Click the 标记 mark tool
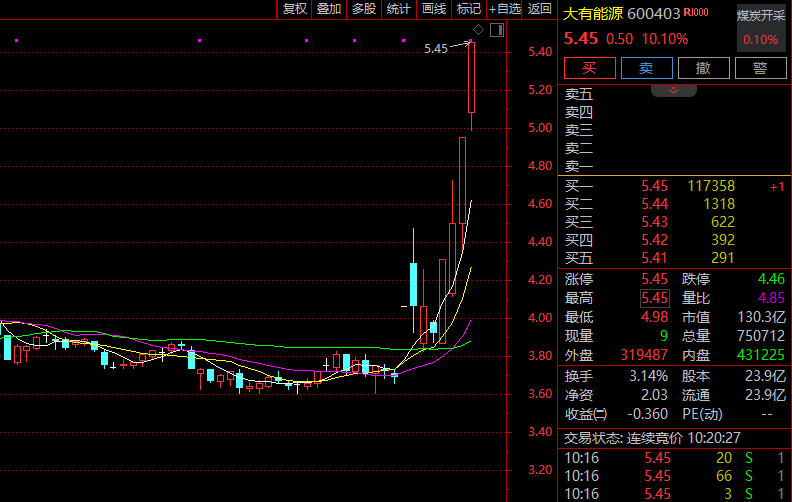The height and width of the screenshot is (502, 792). click(469, 9)
